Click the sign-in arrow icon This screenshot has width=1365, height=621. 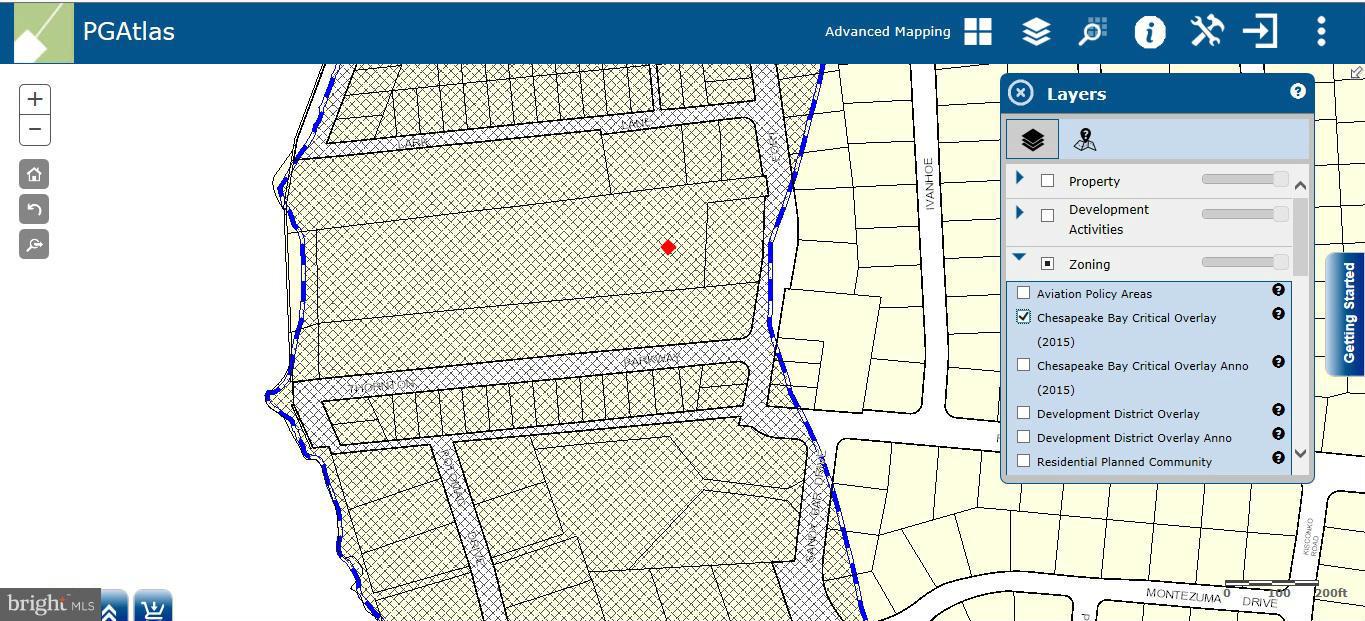[1261, 32]
